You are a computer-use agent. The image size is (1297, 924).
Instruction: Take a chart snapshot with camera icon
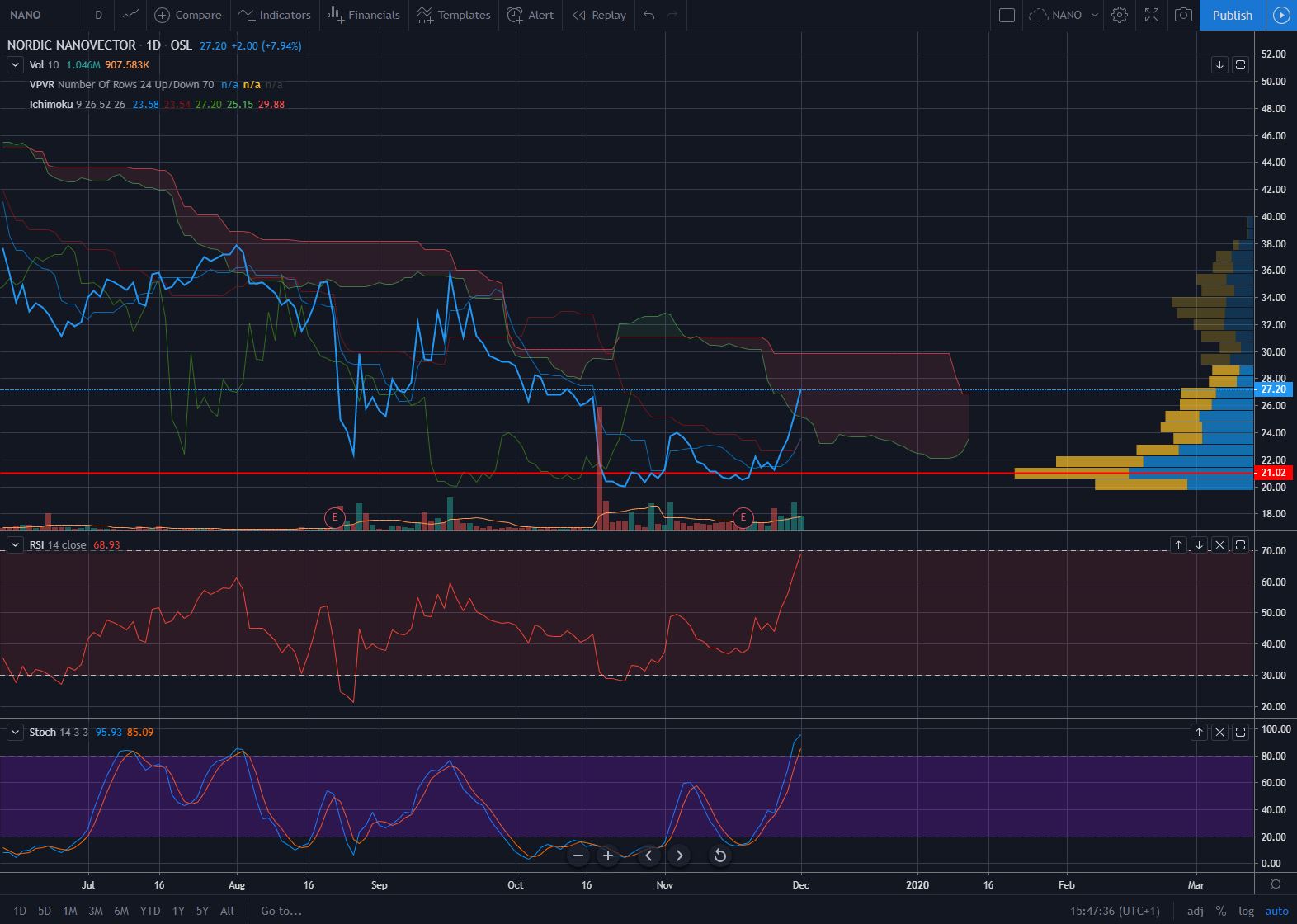1183,15
